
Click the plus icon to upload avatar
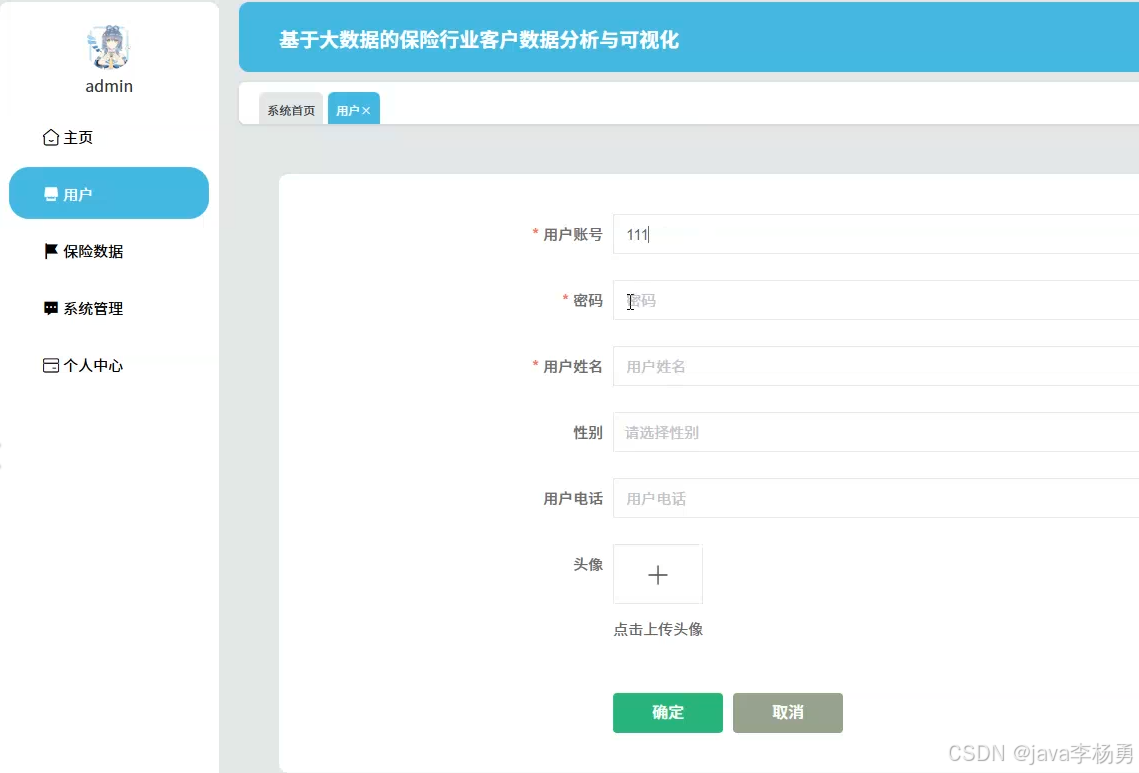click(657, 574)
